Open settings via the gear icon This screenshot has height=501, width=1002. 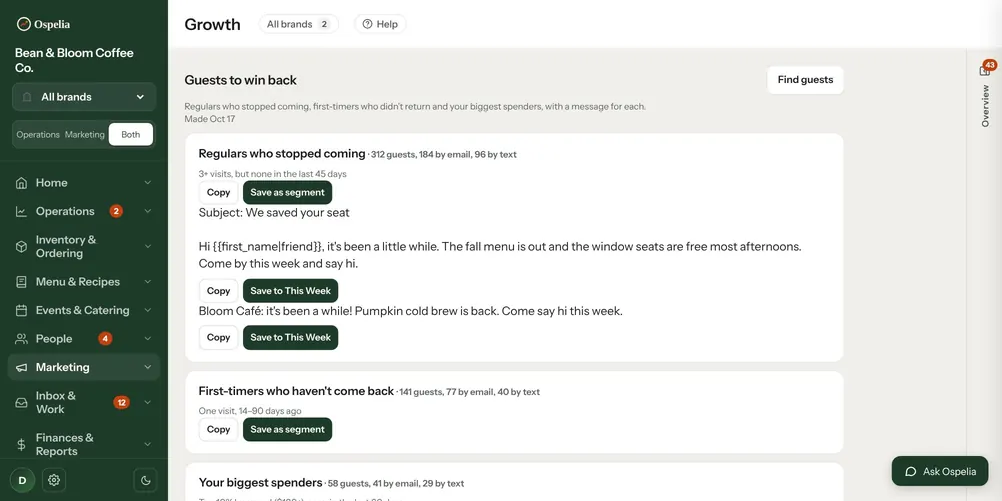[54, 480]
